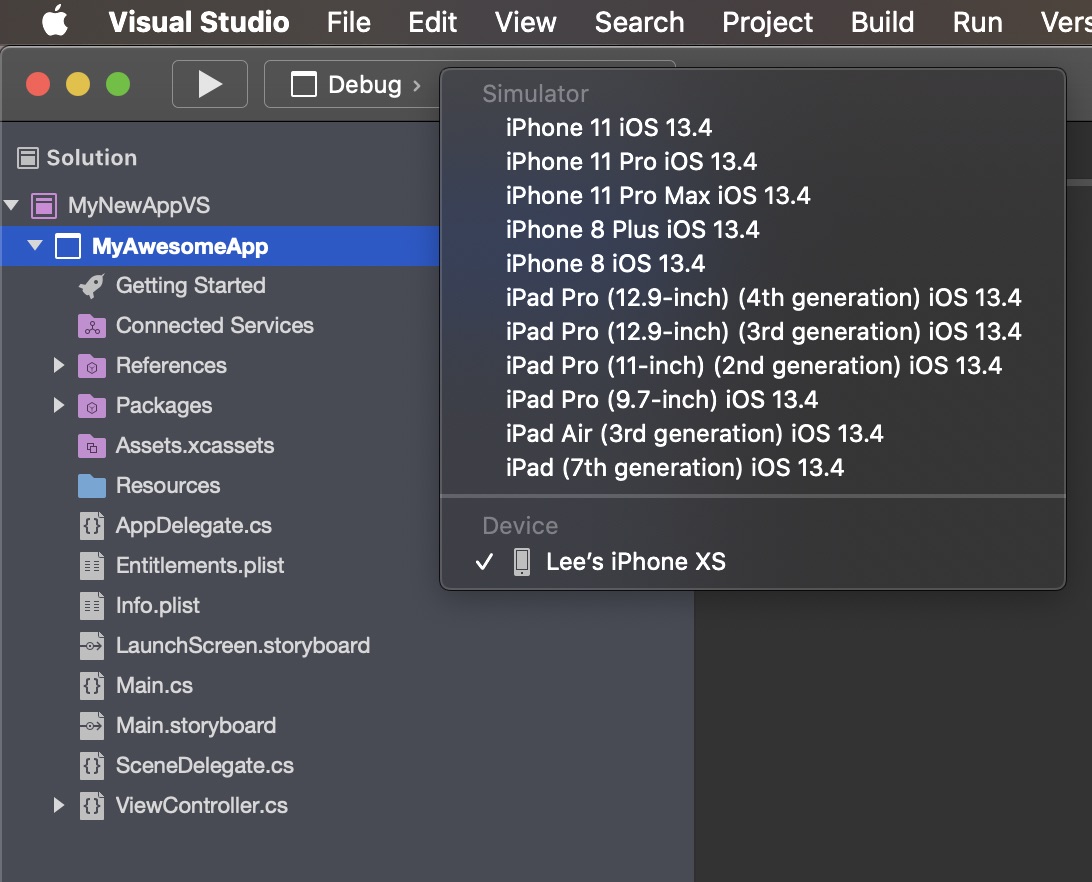Click the Run play button
The width and height of the screenshot is (1092, 882).
[210, 84]
